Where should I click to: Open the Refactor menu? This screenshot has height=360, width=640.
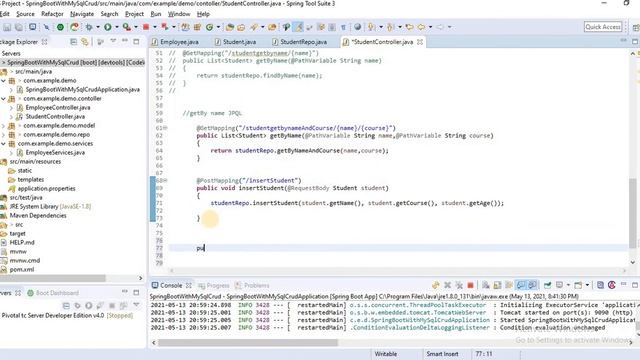point(52,14)
